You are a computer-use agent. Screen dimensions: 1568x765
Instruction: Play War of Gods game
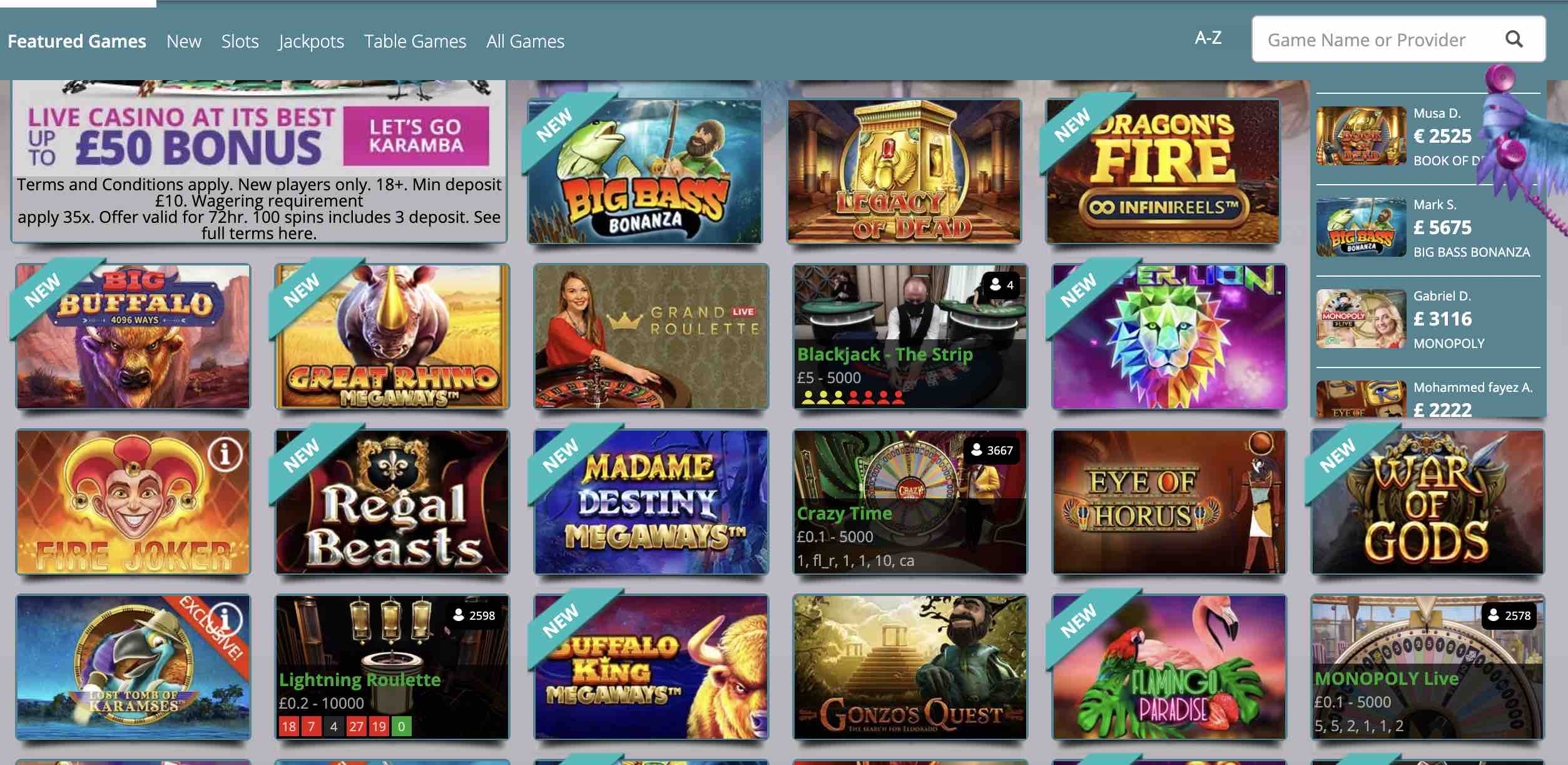tap(1428, 501)
